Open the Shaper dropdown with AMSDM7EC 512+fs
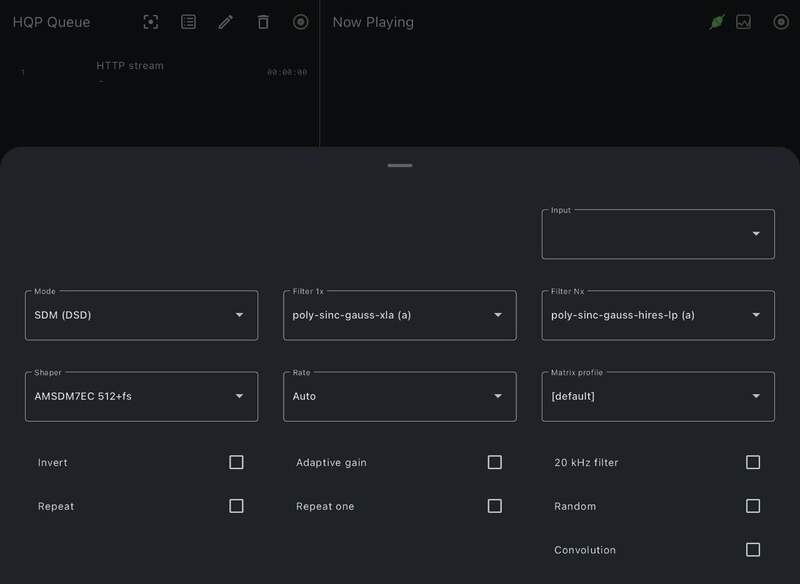Screen dimensions: 800x584 coord(141,396)
